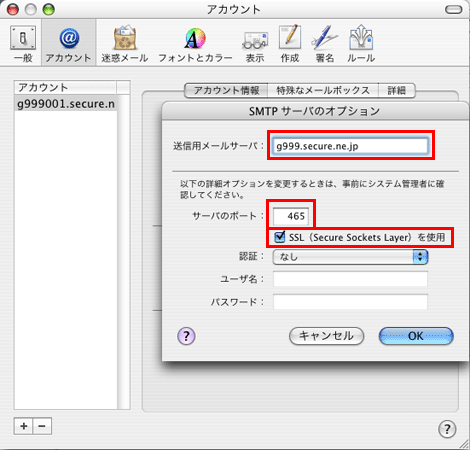Open the 作成 composing preferences icon
The width and height of the screenshot is (470, 450).
[x=290, y=44]
